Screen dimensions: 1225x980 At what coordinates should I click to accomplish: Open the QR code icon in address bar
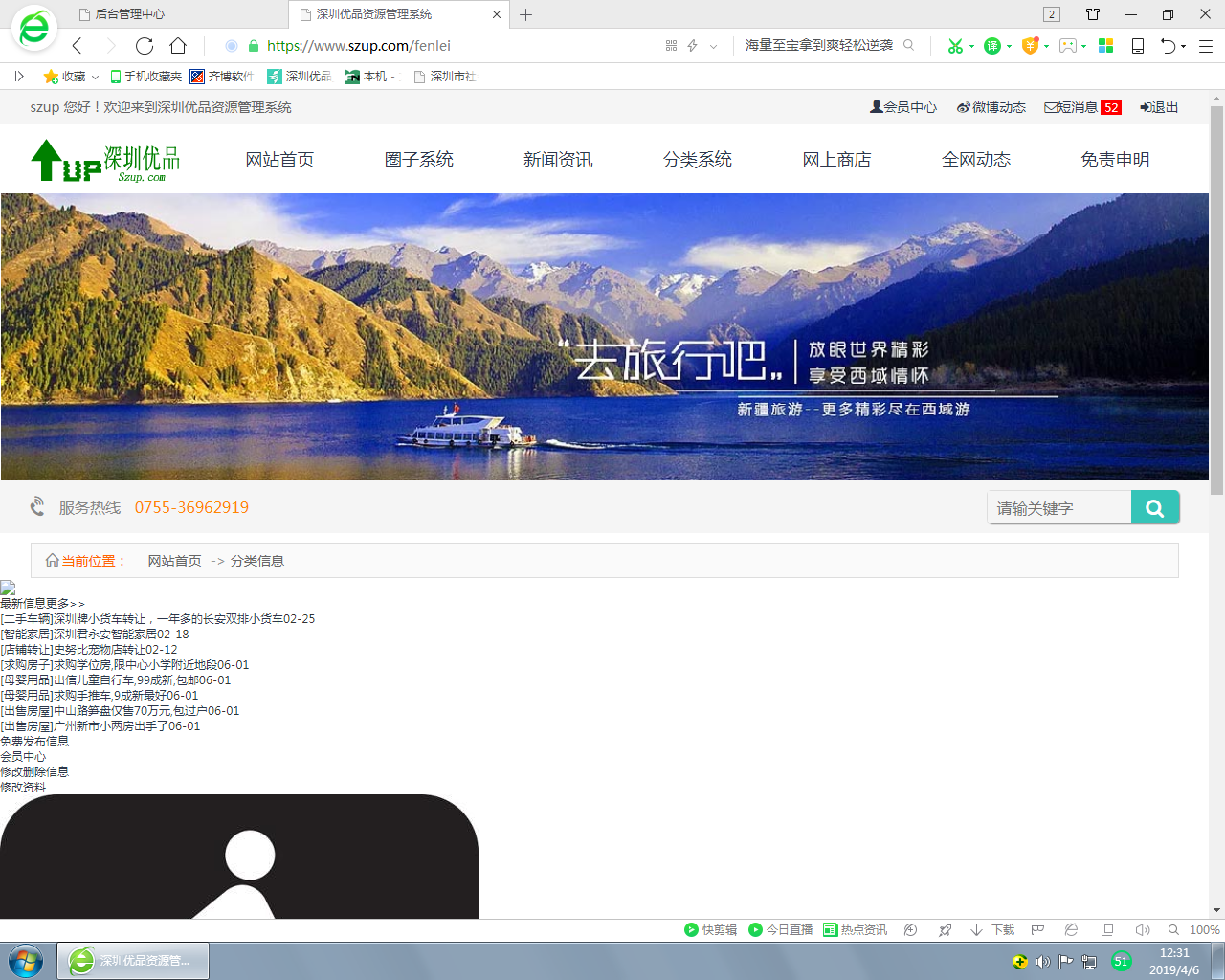(x=671, y=46)
